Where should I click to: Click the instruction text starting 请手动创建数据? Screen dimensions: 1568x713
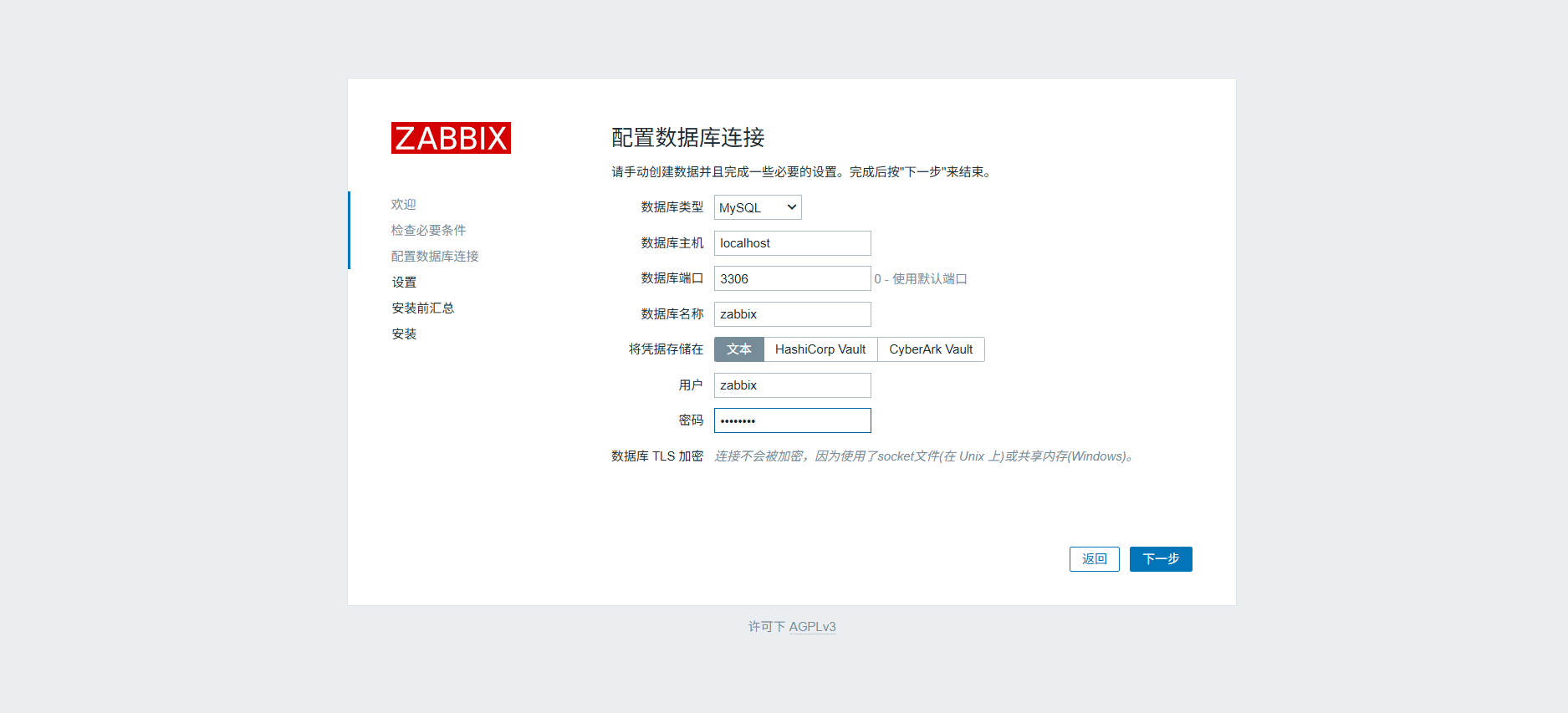coord(801,172)
